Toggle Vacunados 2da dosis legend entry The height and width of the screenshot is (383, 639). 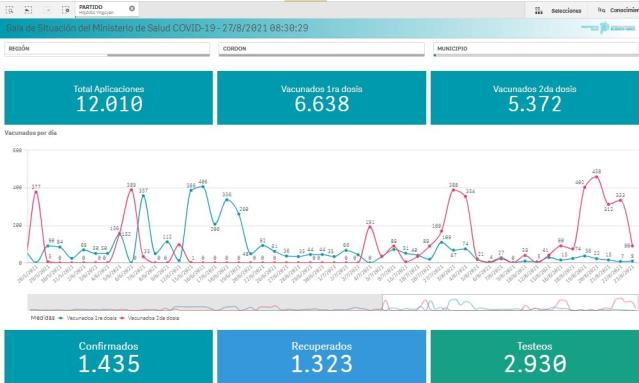(150, 318)
